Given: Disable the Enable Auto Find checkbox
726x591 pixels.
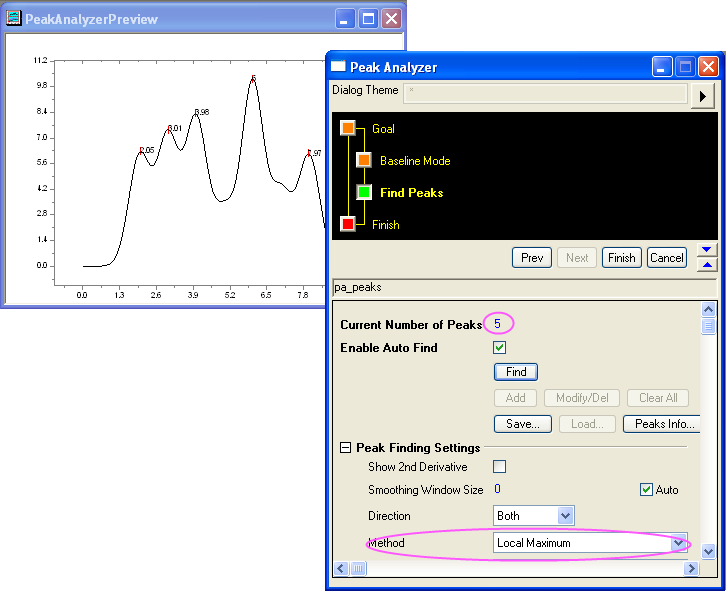Looking at the screenshot, I should click(500, 348).
